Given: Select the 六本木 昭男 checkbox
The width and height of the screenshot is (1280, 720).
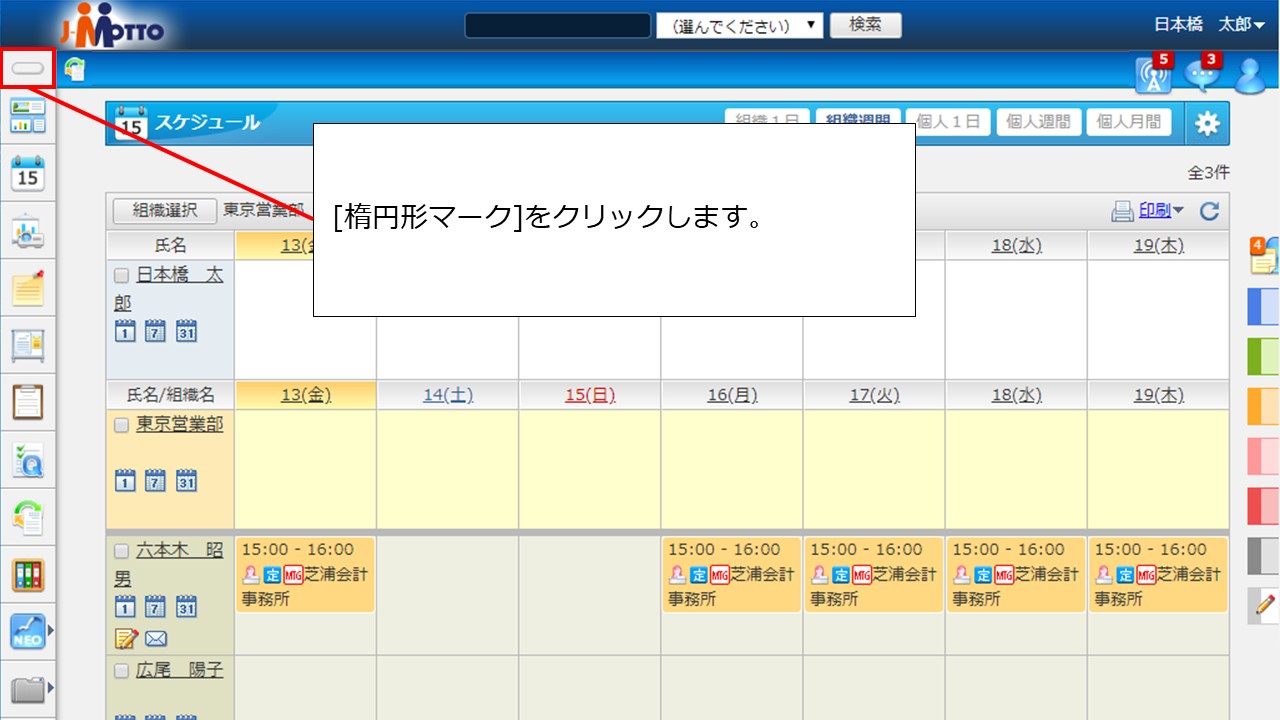Looking at the screenshot, I should pyautogui.click(x=121, y=551).
